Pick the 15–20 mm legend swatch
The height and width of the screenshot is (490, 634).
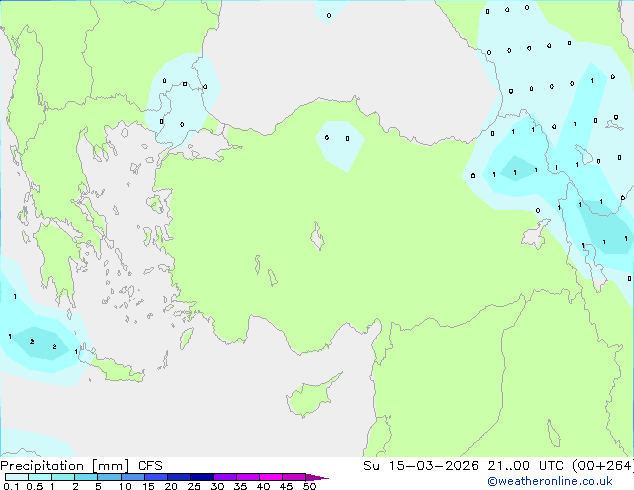click(x=155, y=477)
